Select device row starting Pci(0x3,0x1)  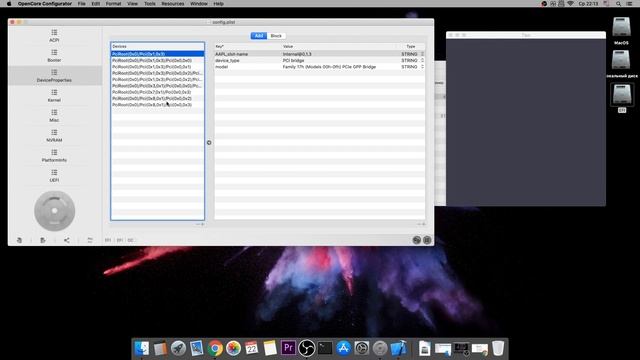[x=157, y=86]
